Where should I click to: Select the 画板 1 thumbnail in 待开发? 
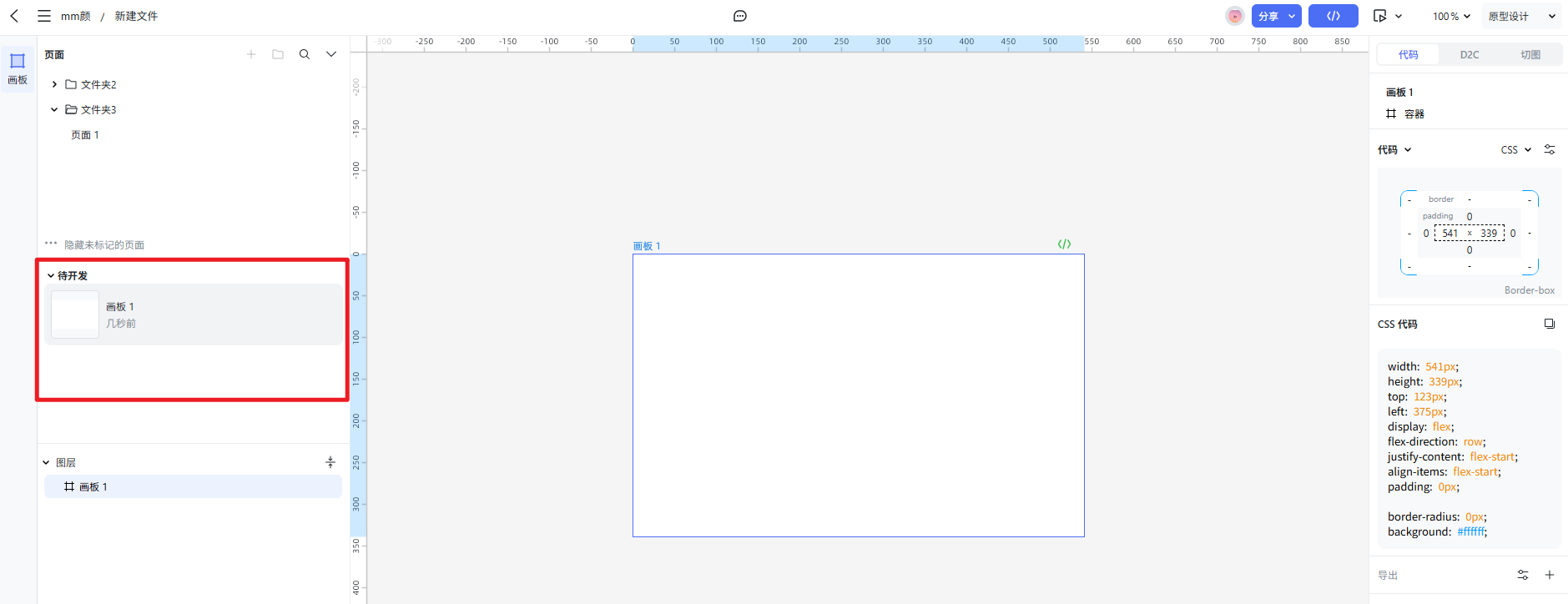[75, 315]
